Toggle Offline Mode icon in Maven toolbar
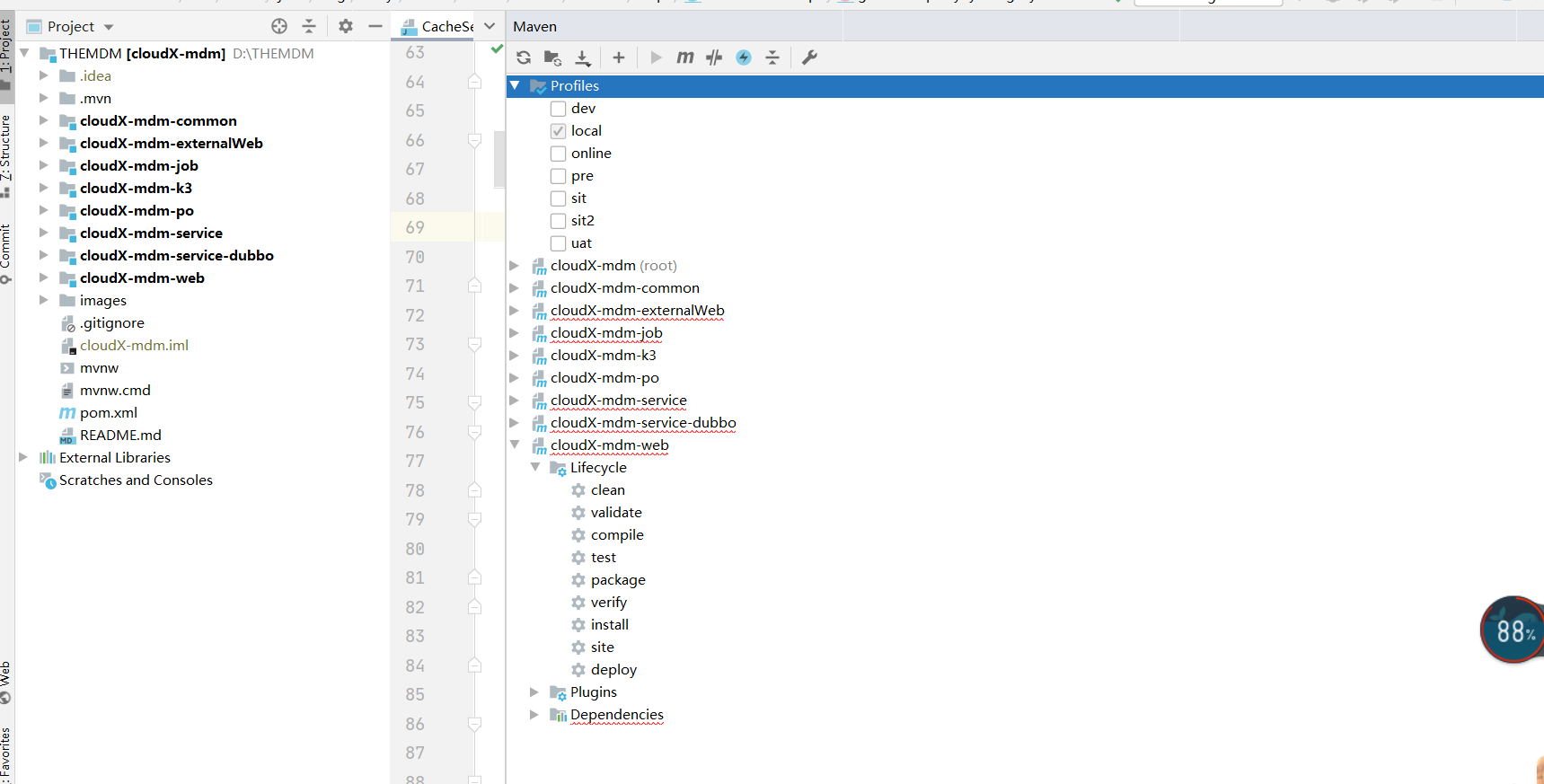The image size is (1544, 784). [x=714, y=57]
